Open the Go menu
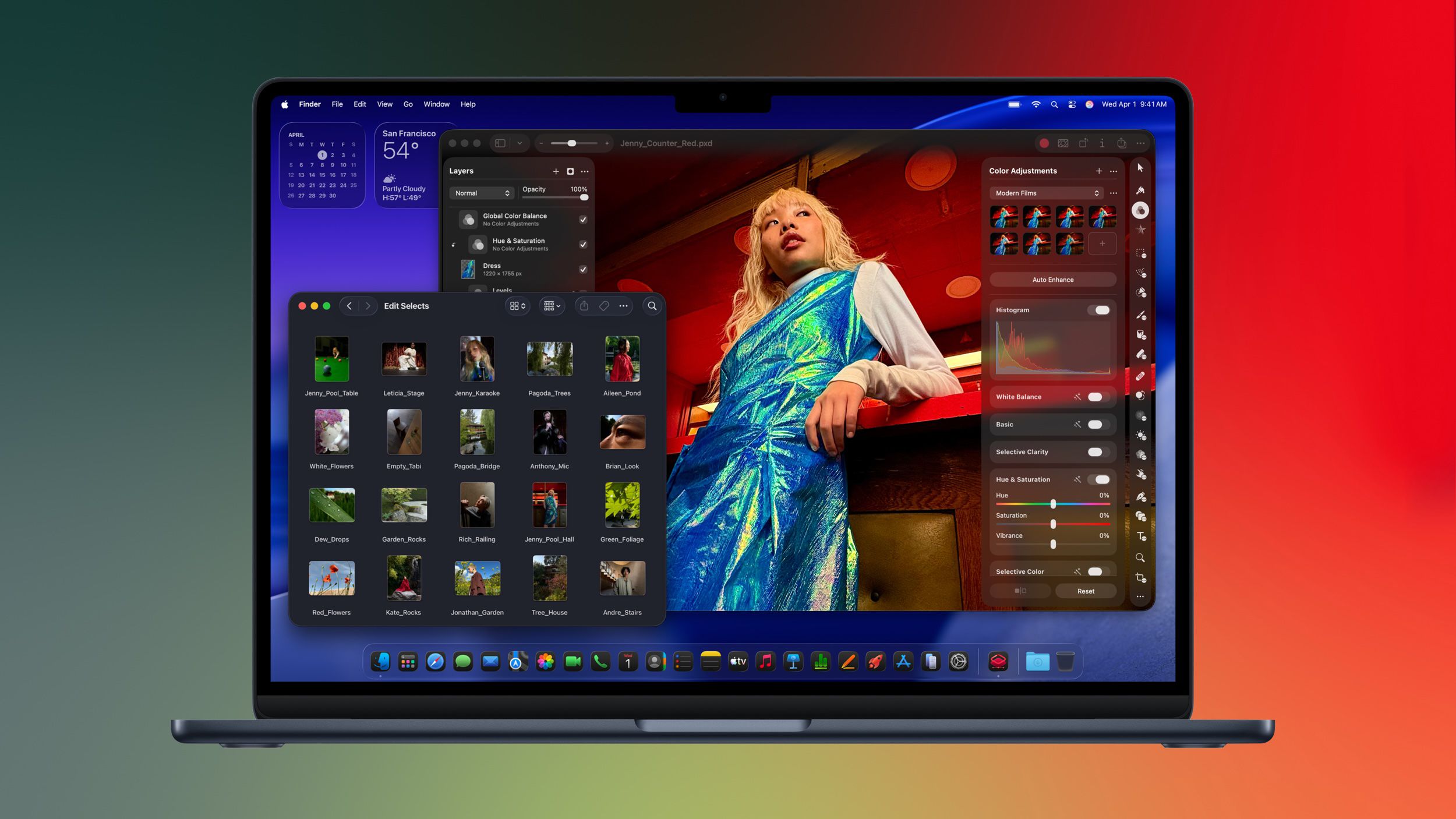 pos(408,104)
